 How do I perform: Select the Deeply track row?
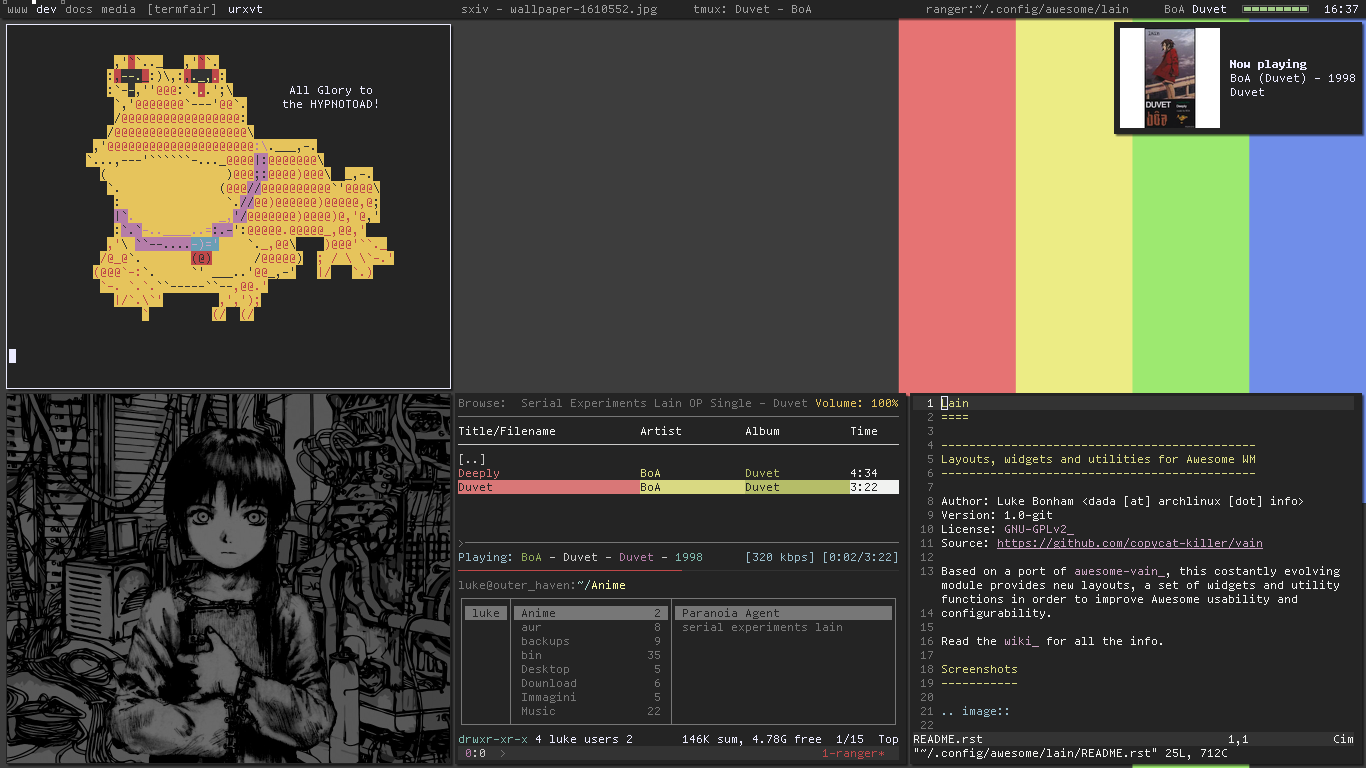click(678, 473)
